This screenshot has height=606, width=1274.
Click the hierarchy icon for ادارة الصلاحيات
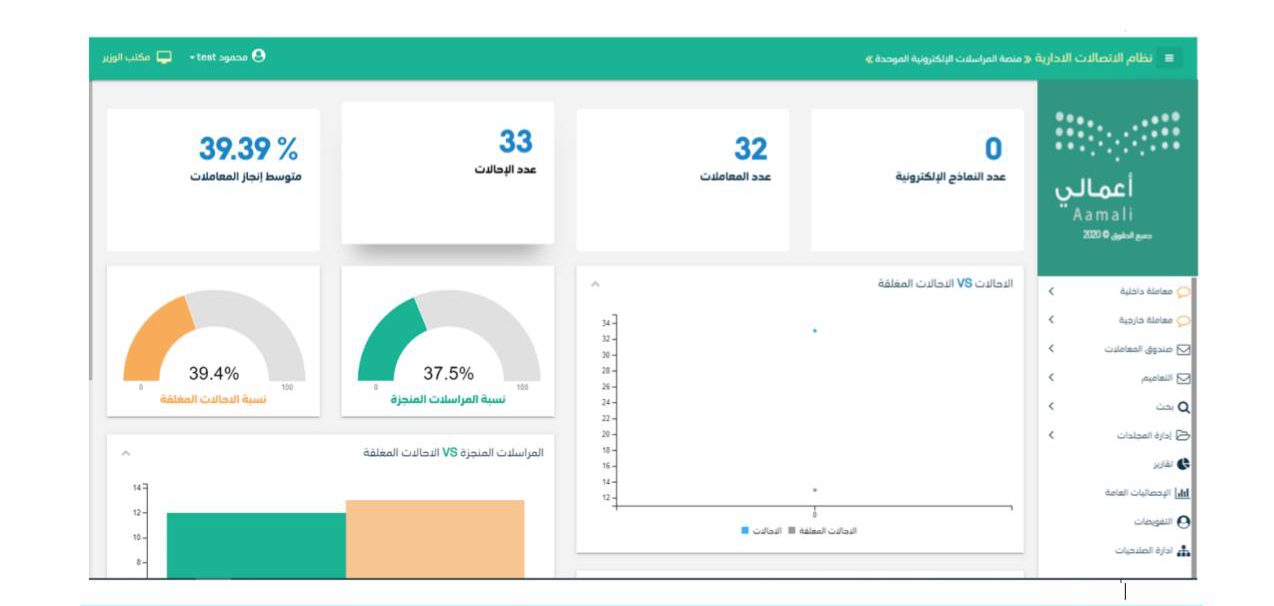point(1184,551)
